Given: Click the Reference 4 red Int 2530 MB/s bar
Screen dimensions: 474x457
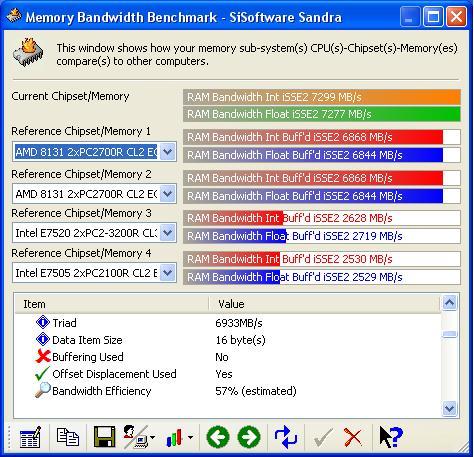Looking at the screenshot, I should (x=322, y=259).
